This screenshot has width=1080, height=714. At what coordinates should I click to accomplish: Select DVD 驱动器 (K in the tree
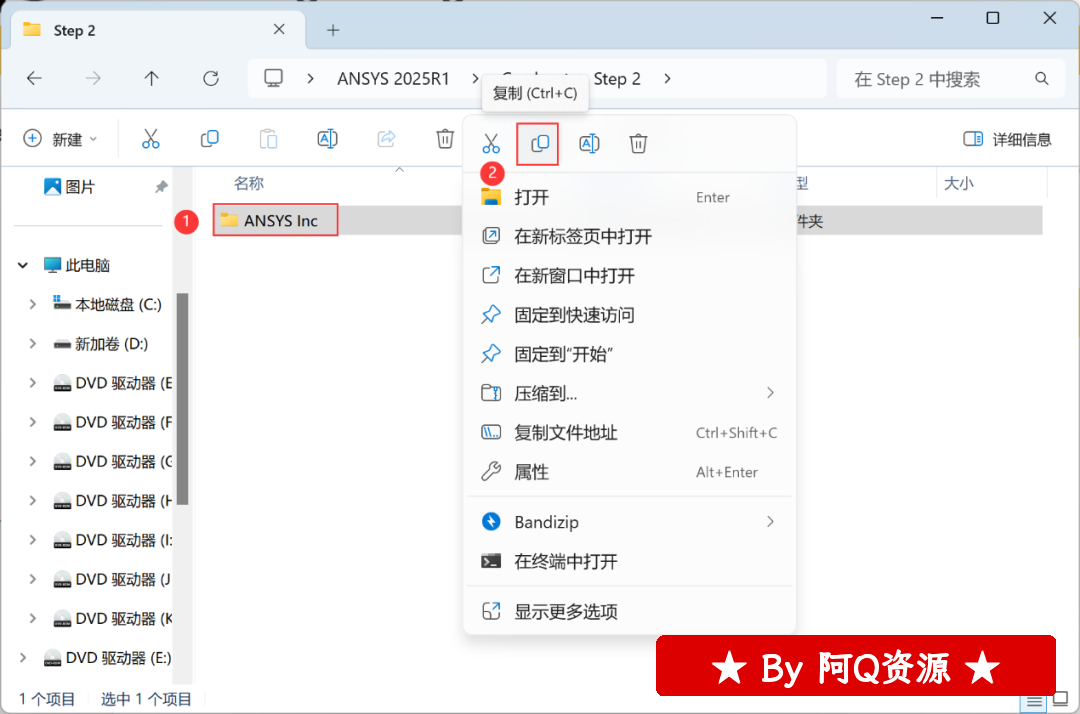113,618
